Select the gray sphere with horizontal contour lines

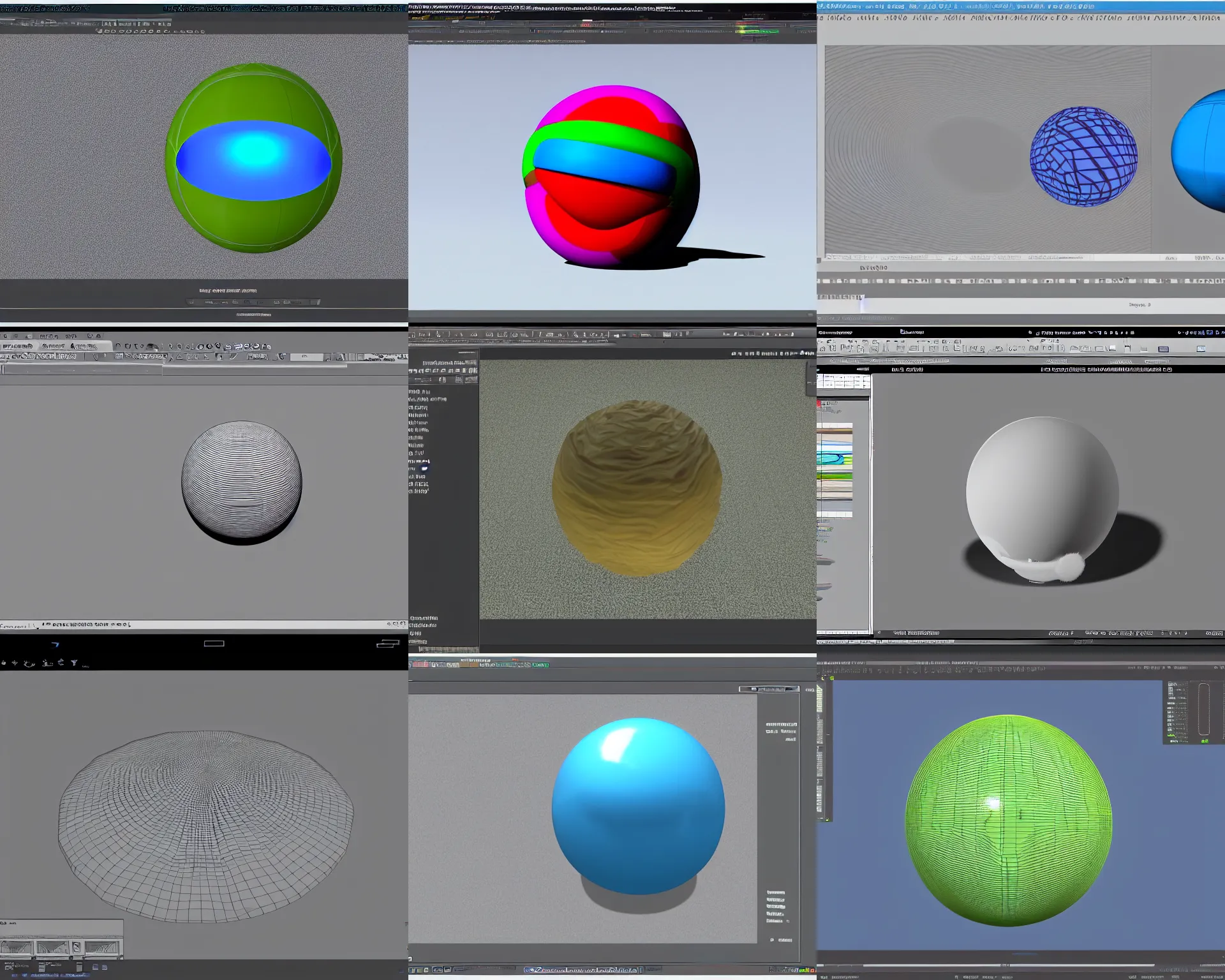[x=242, y=483]
